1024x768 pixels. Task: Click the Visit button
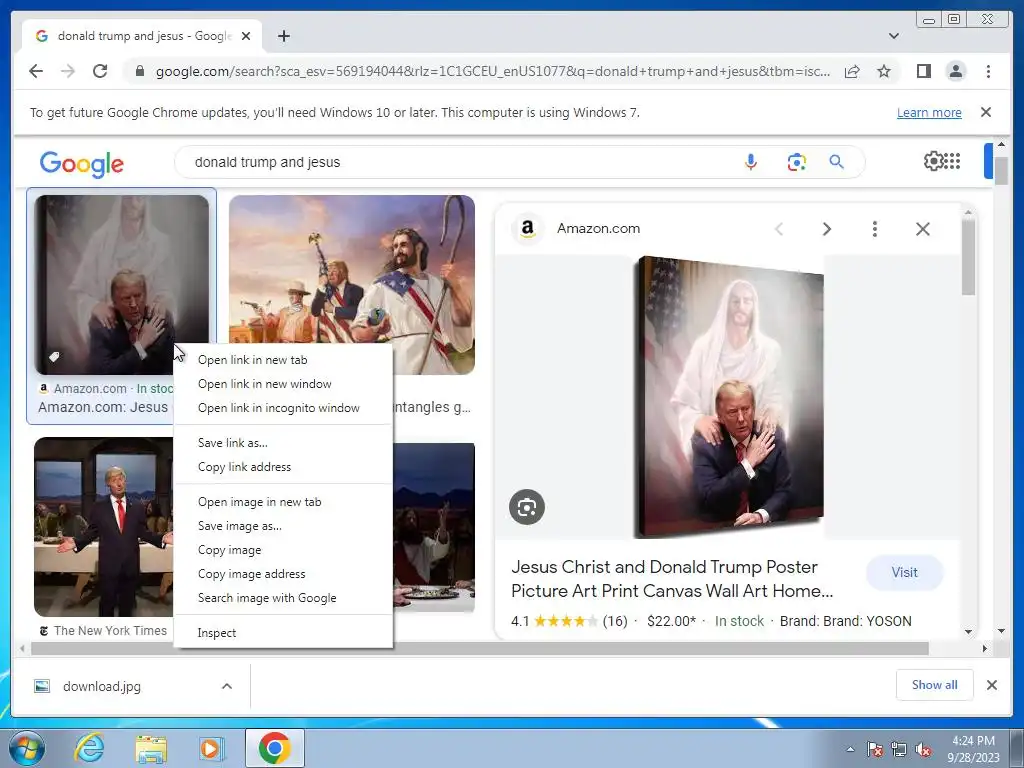[x=904, y=573]
